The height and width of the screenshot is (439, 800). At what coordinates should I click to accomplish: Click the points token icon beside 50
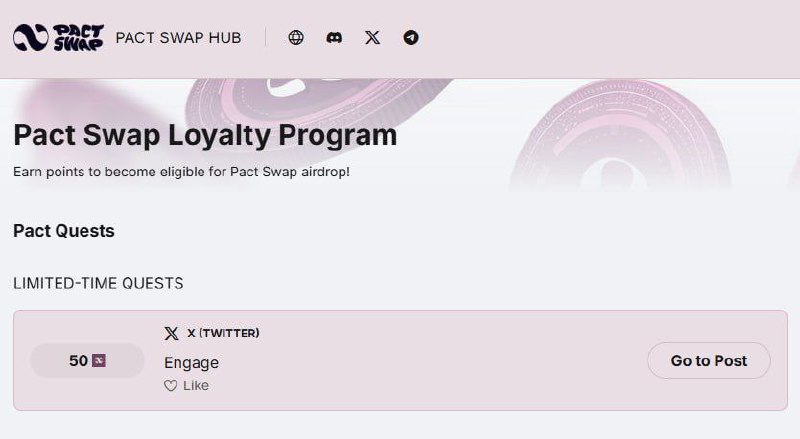tap(99, 361)
